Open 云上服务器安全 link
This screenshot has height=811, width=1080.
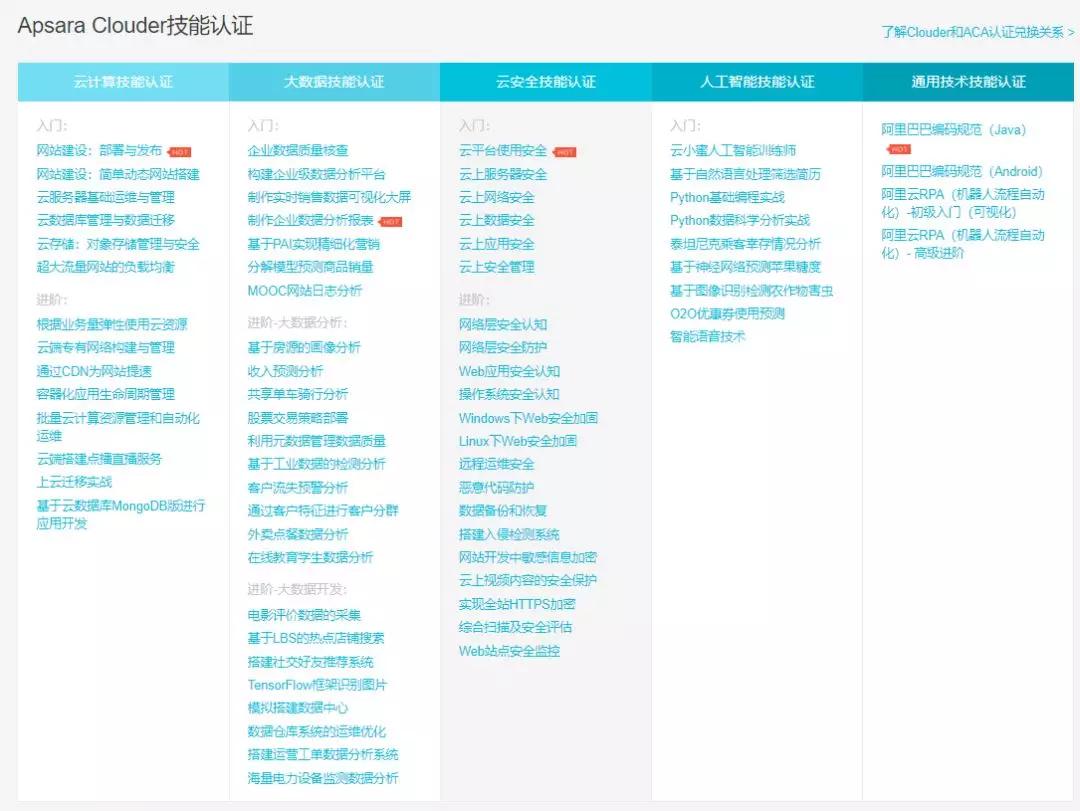pos(503,174)
